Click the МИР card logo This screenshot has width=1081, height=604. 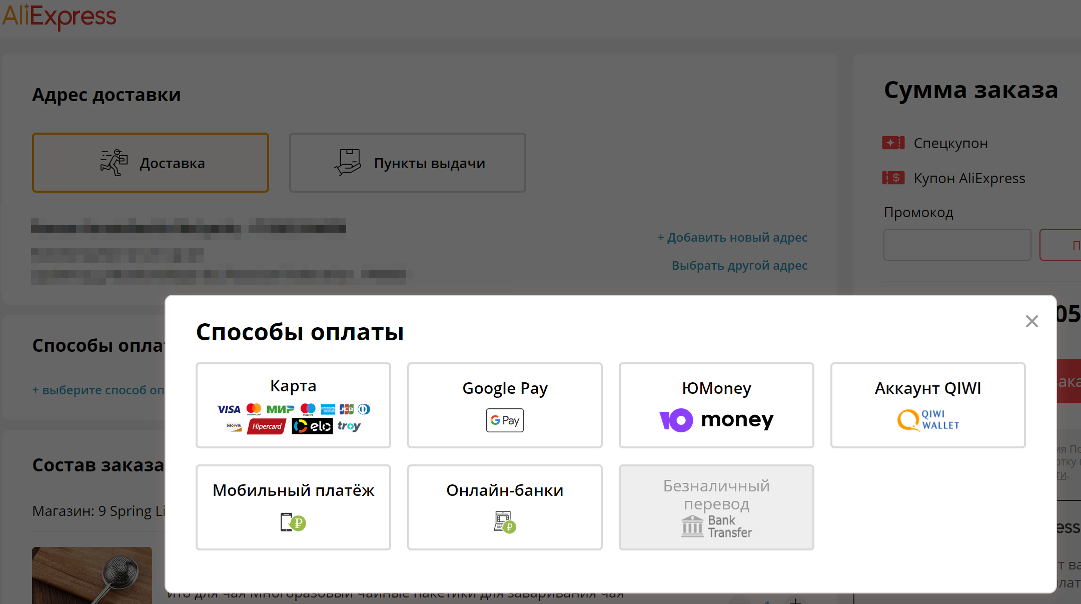[x=281, y=409]
